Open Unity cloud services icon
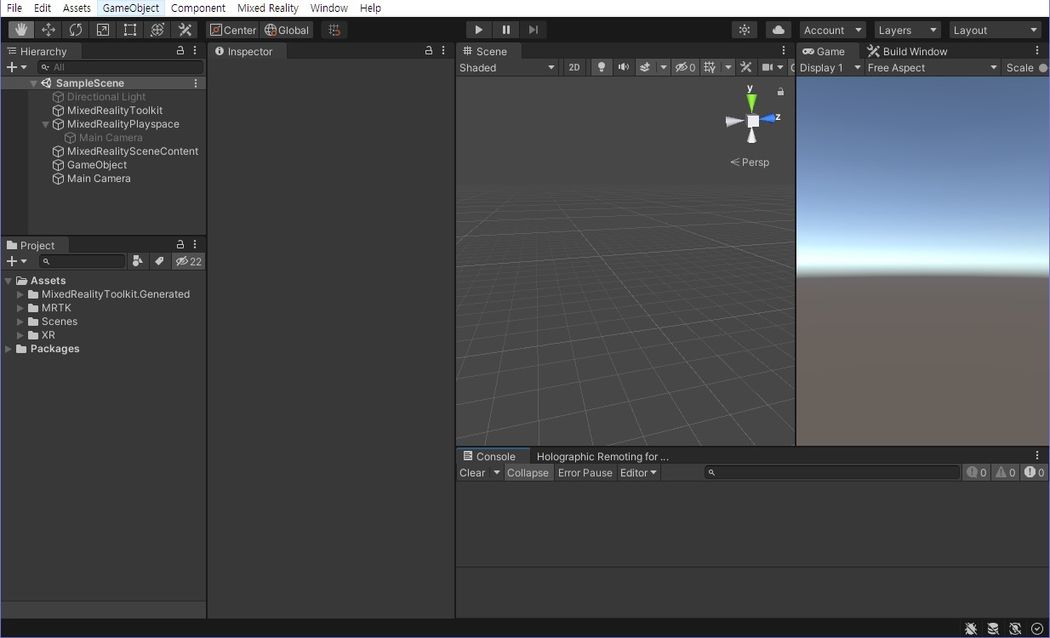This screenshot has width=1050, height=638. (778, 30)
